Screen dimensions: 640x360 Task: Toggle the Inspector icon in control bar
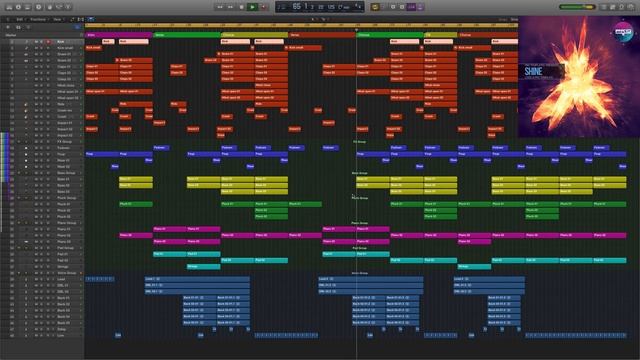click(x=18, y=7)
